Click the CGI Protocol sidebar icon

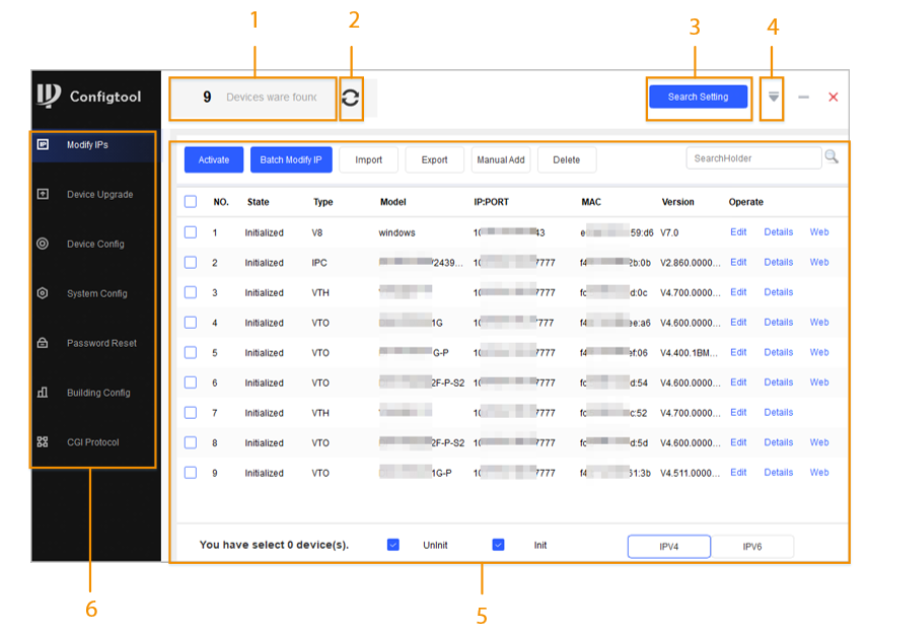43,442
